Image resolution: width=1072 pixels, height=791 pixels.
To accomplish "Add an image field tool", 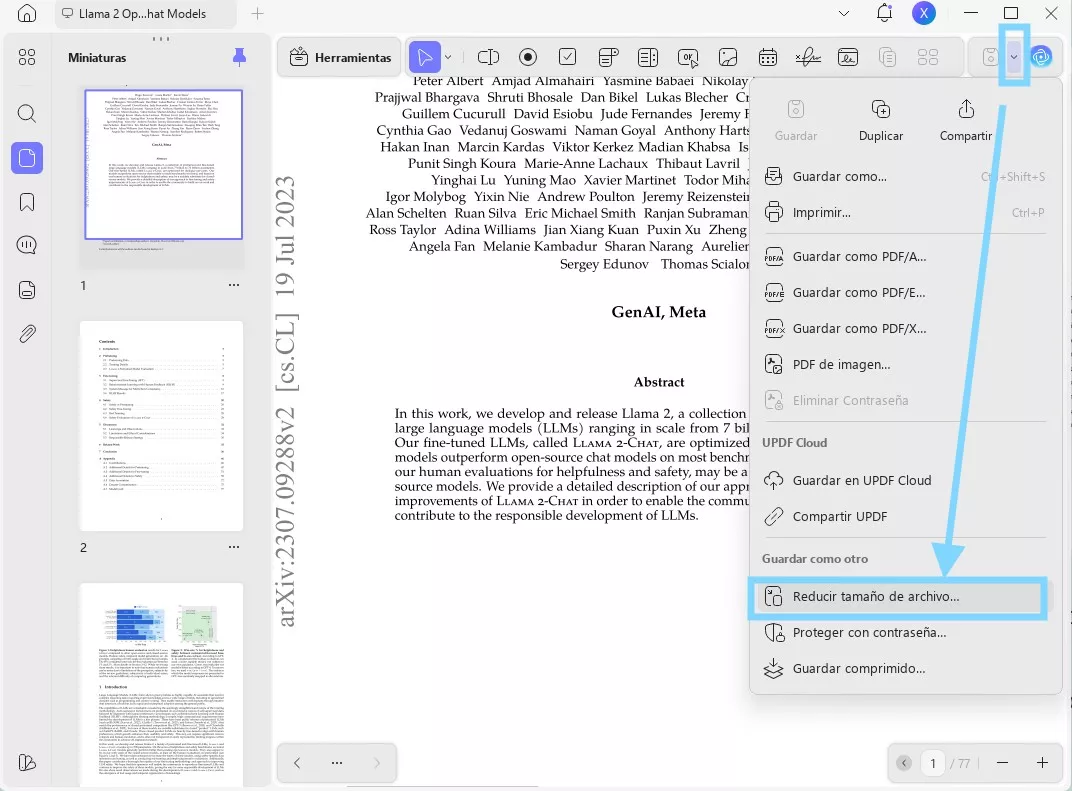I will 728,57.
